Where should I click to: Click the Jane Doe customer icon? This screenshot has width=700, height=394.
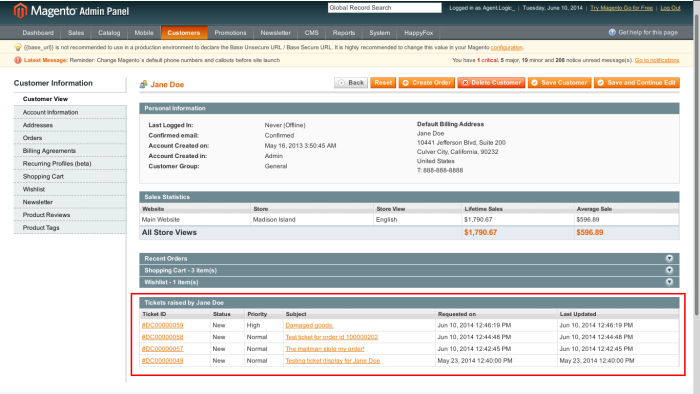(x=143, y=84)
